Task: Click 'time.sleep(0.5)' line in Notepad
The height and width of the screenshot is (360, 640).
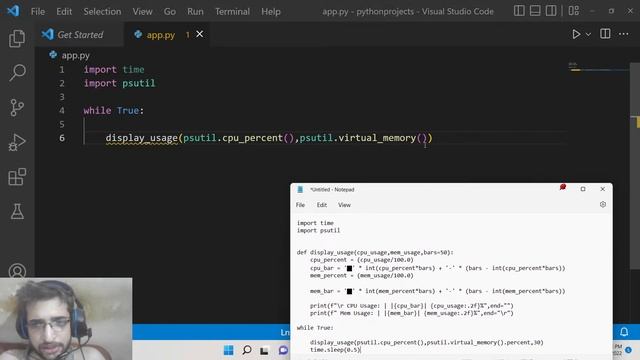Action: point(335,350)
